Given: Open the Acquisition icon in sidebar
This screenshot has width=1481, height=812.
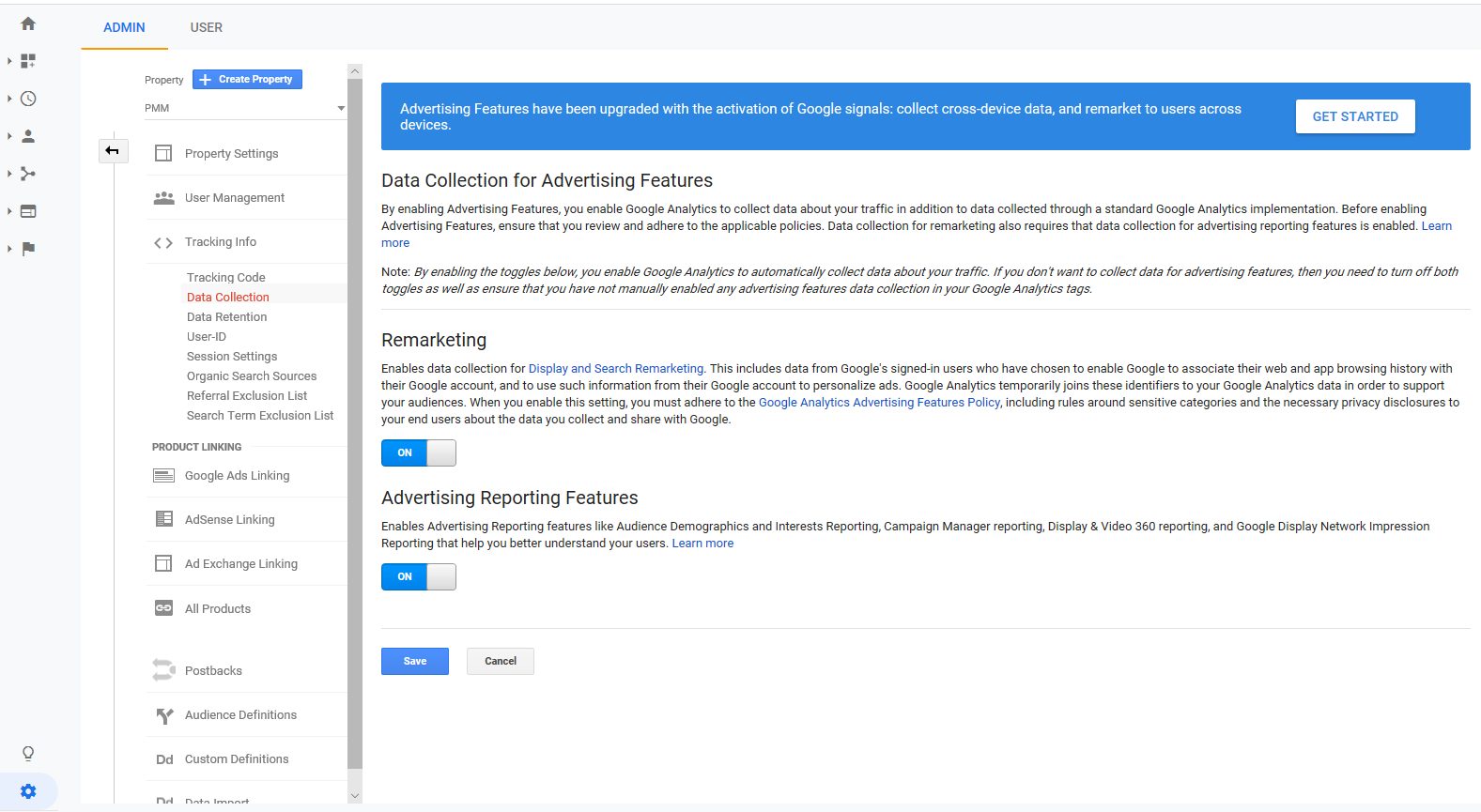Looking at the screenshot, I should (28, 174).
